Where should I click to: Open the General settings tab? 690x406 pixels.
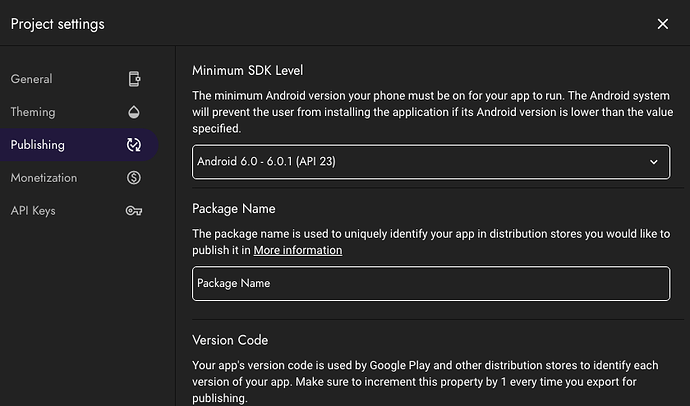31,79
